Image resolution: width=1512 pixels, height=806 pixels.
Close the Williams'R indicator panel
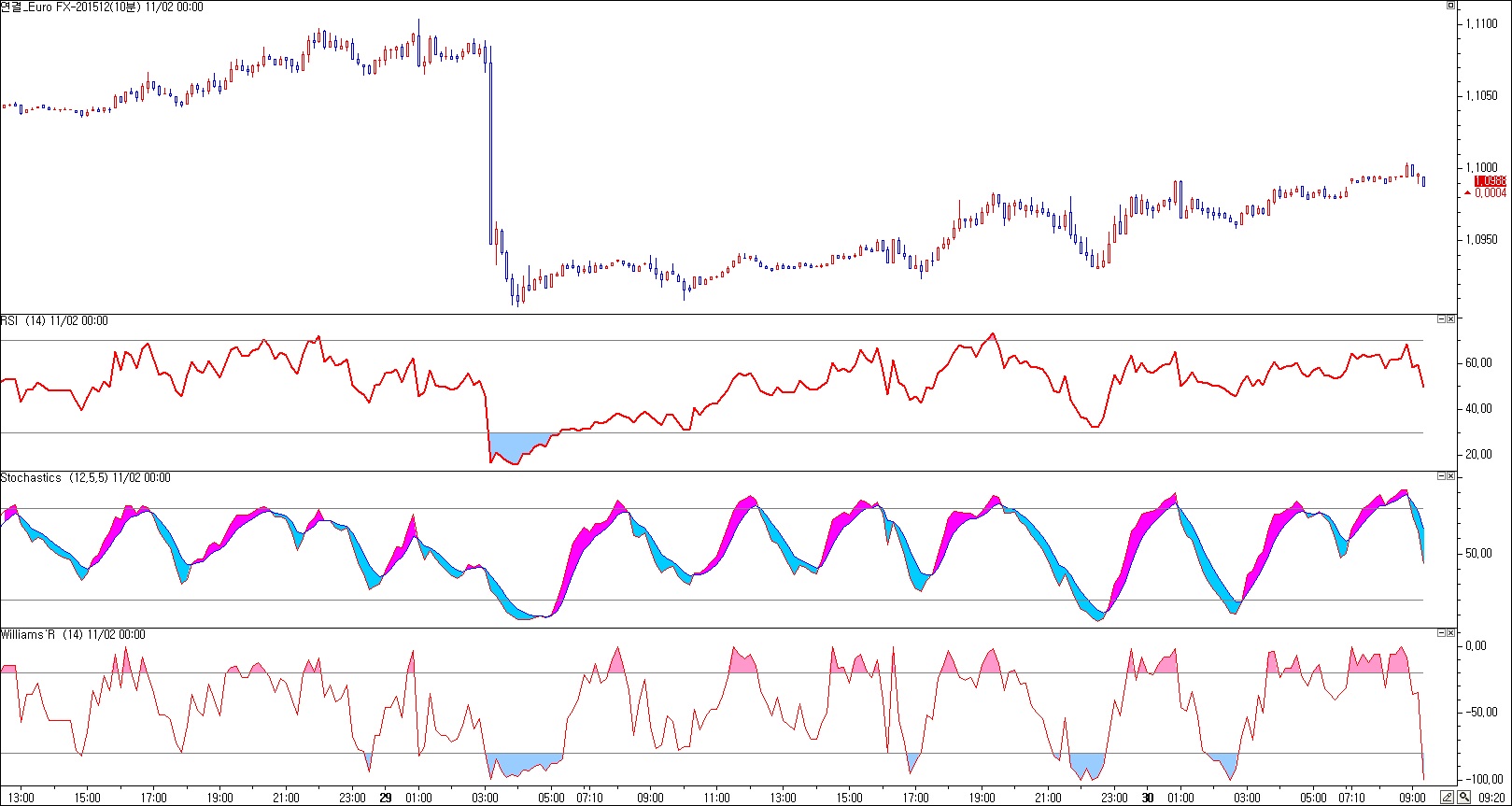(x=1450, y=633)
